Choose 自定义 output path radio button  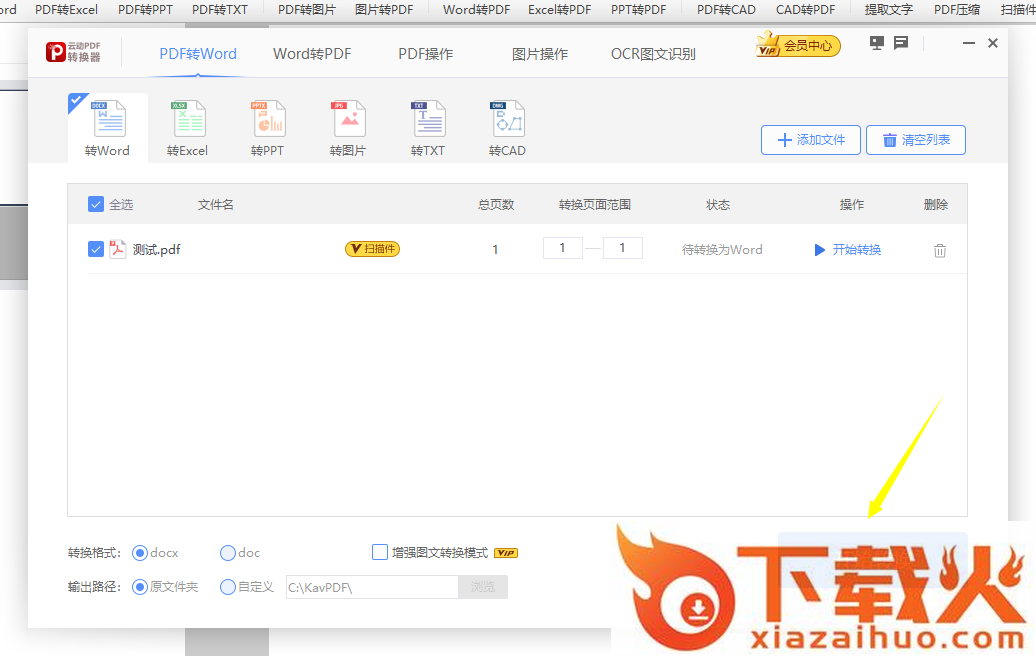[x=228, y=587]
